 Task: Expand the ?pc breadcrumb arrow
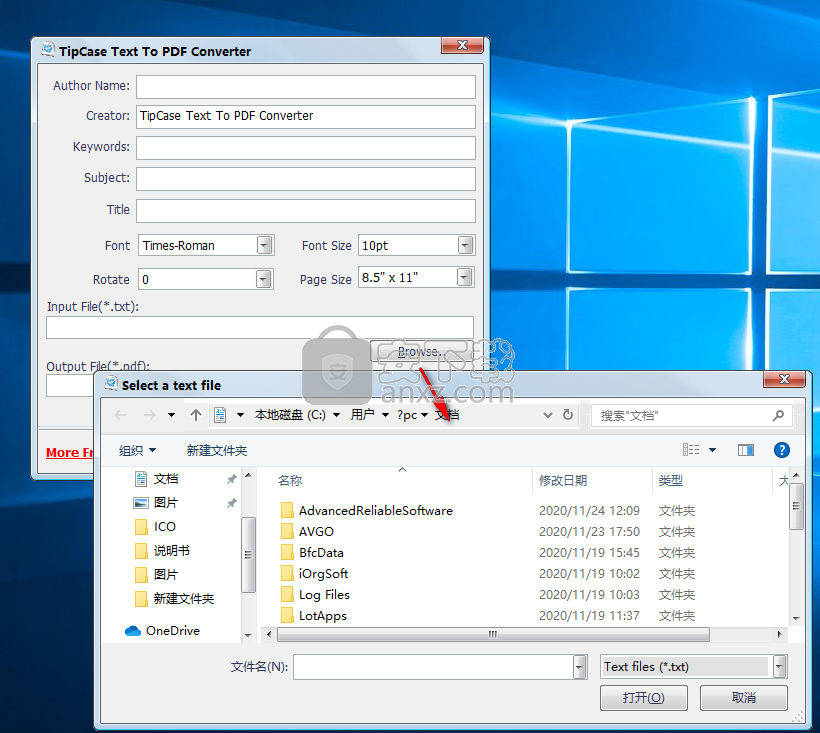(x=425, y=415)
